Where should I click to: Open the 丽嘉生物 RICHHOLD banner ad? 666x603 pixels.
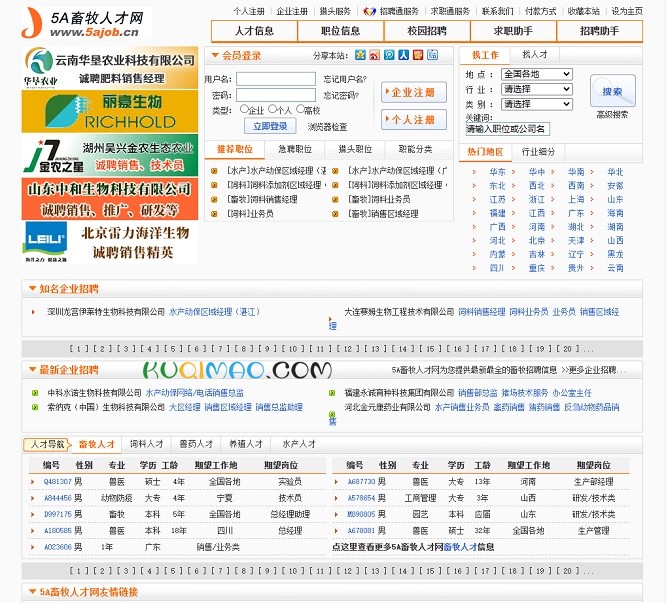pos(110,111)
